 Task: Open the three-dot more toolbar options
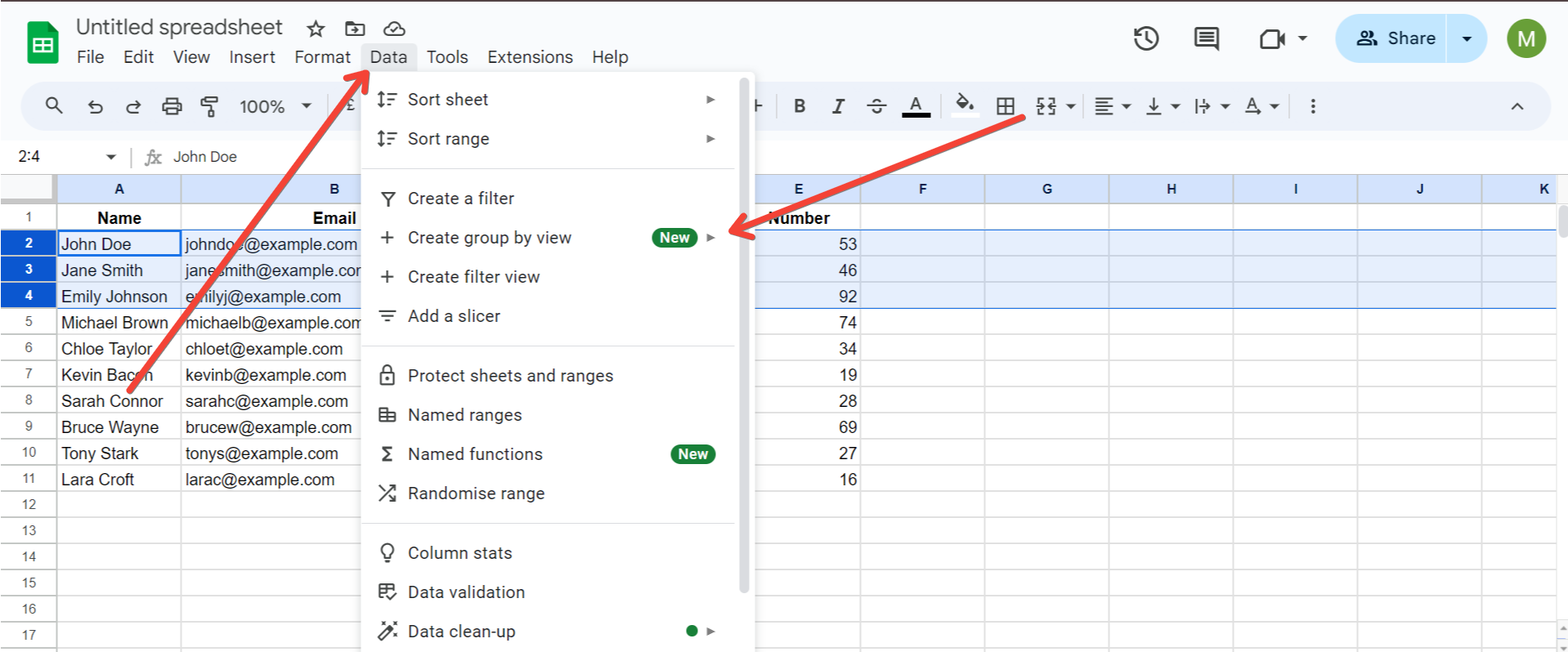[x=1313, y=106]
